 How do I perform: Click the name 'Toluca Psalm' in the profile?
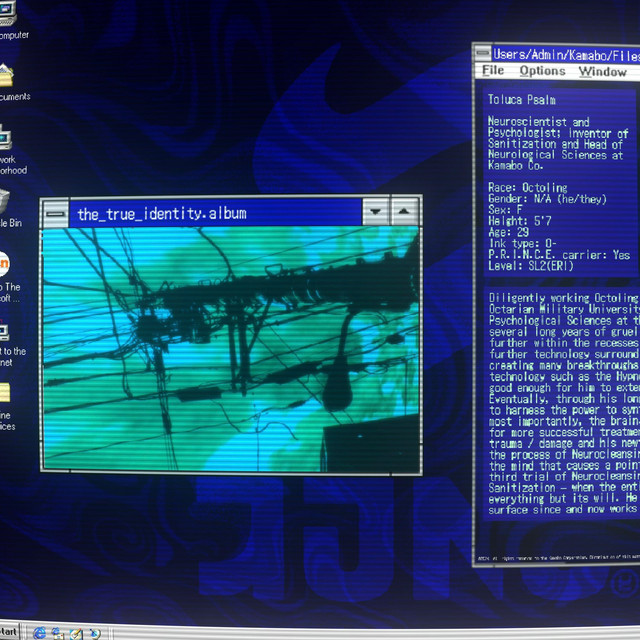[x=522, y=100]
